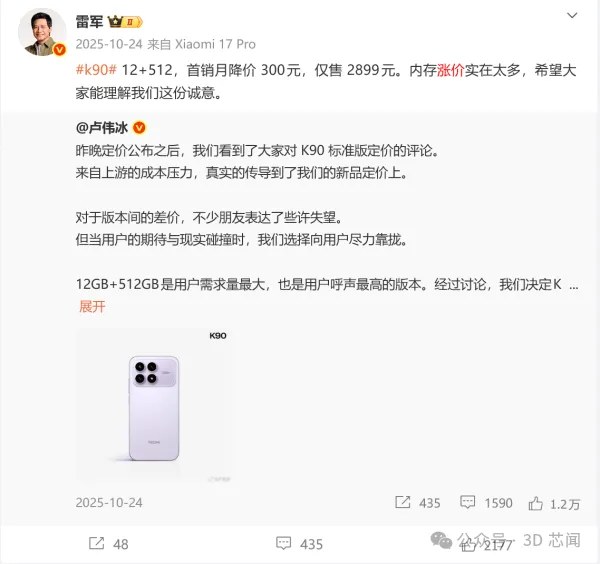Viewport: 600px width, 564px height.
Task: Click the 2025-10-24 timestamp under 雷军
Action: [109, 44]
